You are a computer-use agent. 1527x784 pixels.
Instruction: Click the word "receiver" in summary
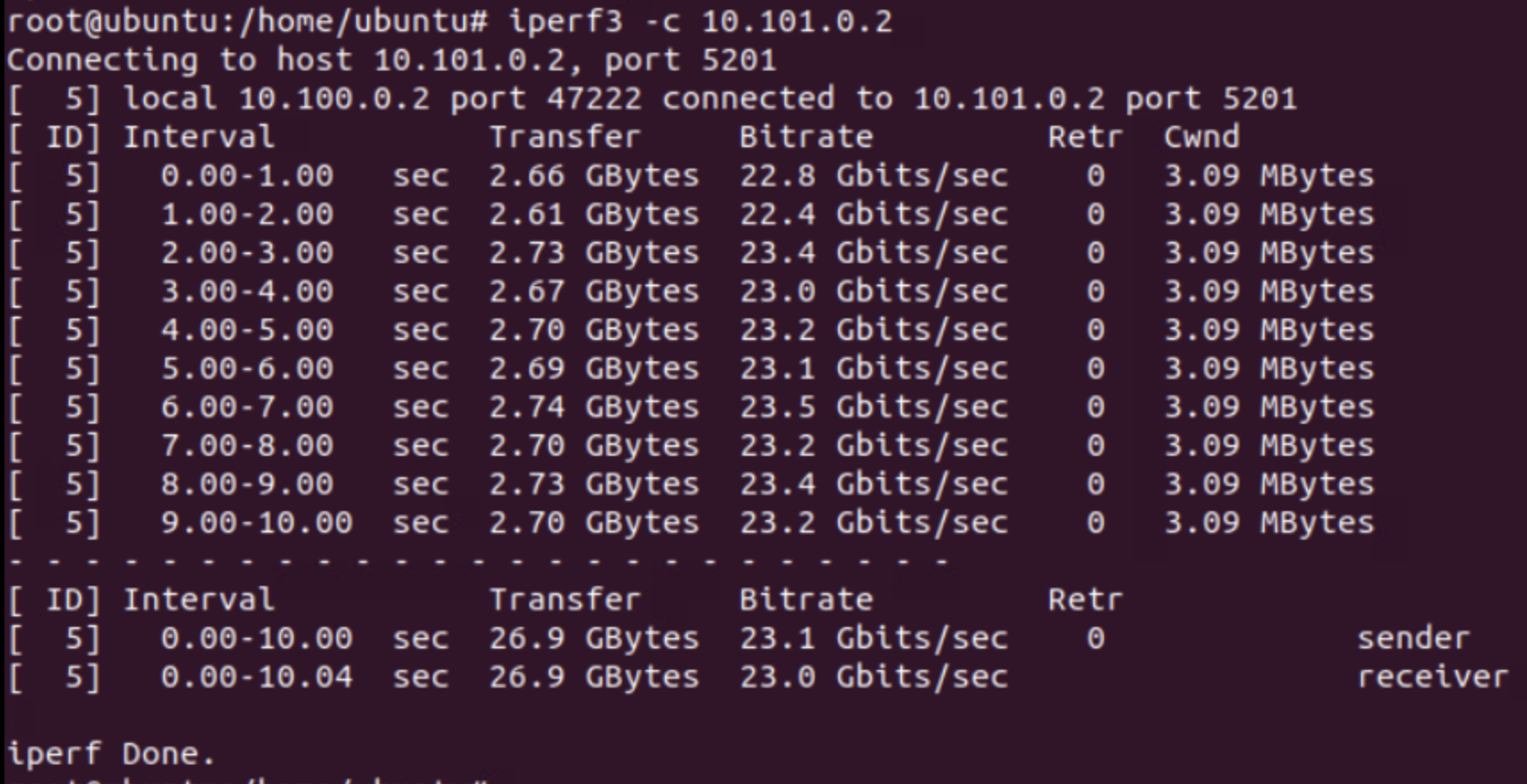point(1432,677)
